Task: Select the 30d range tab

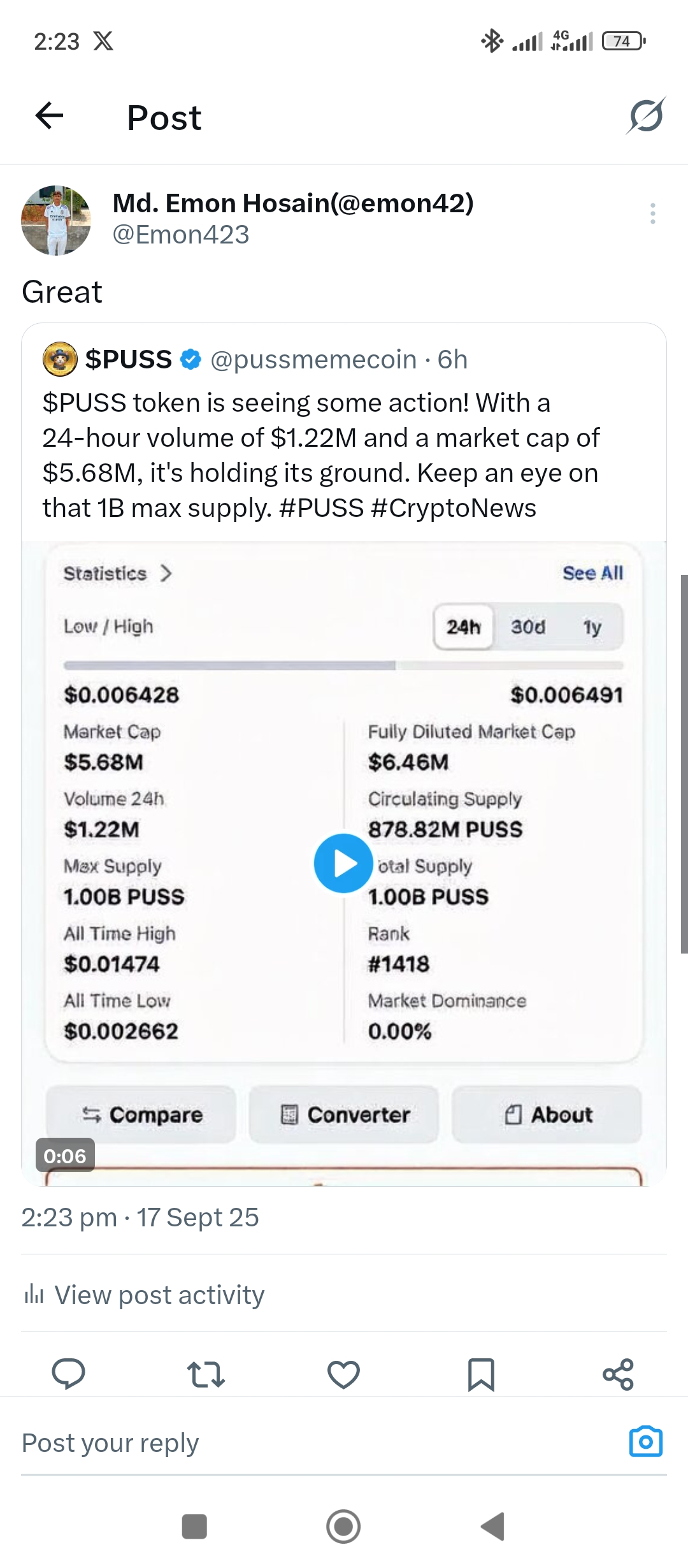Action: coord(528,627)
